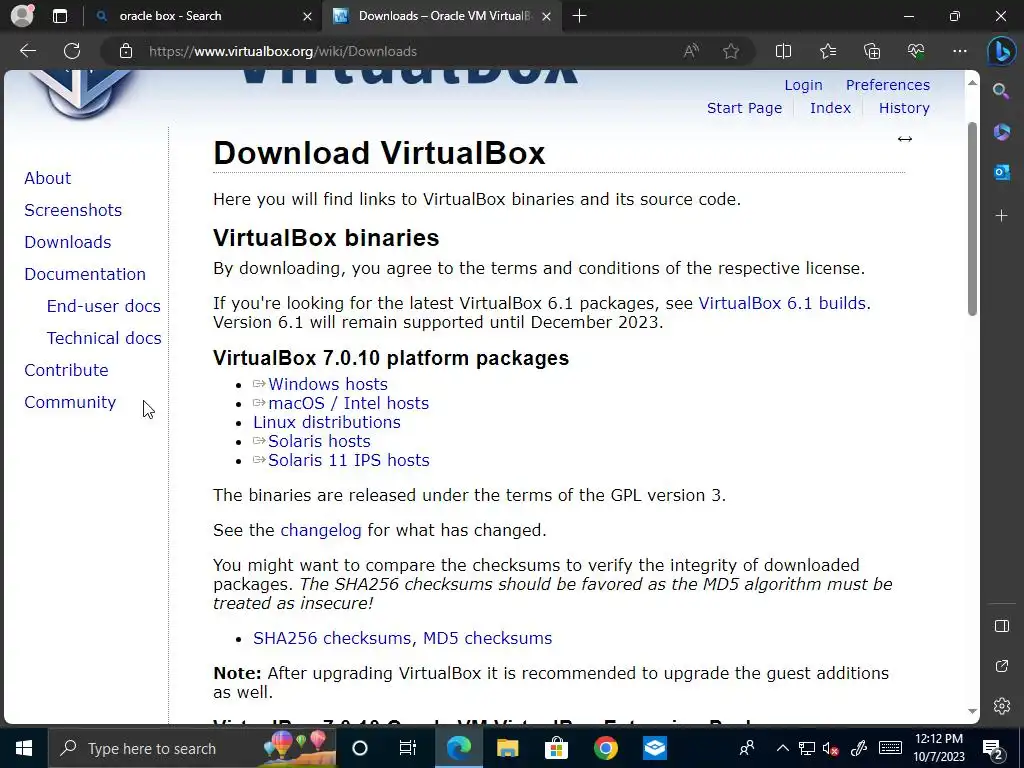Open About in left navigation
This screenshot has height=768, width=1024.
click(x=48, y=178)
